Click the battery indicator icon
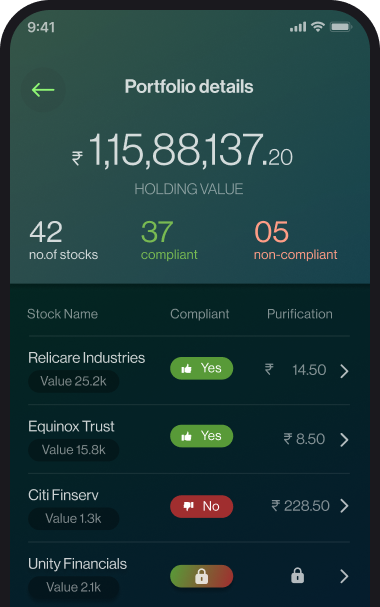This screenshot has height=607, width=380. 341,27
